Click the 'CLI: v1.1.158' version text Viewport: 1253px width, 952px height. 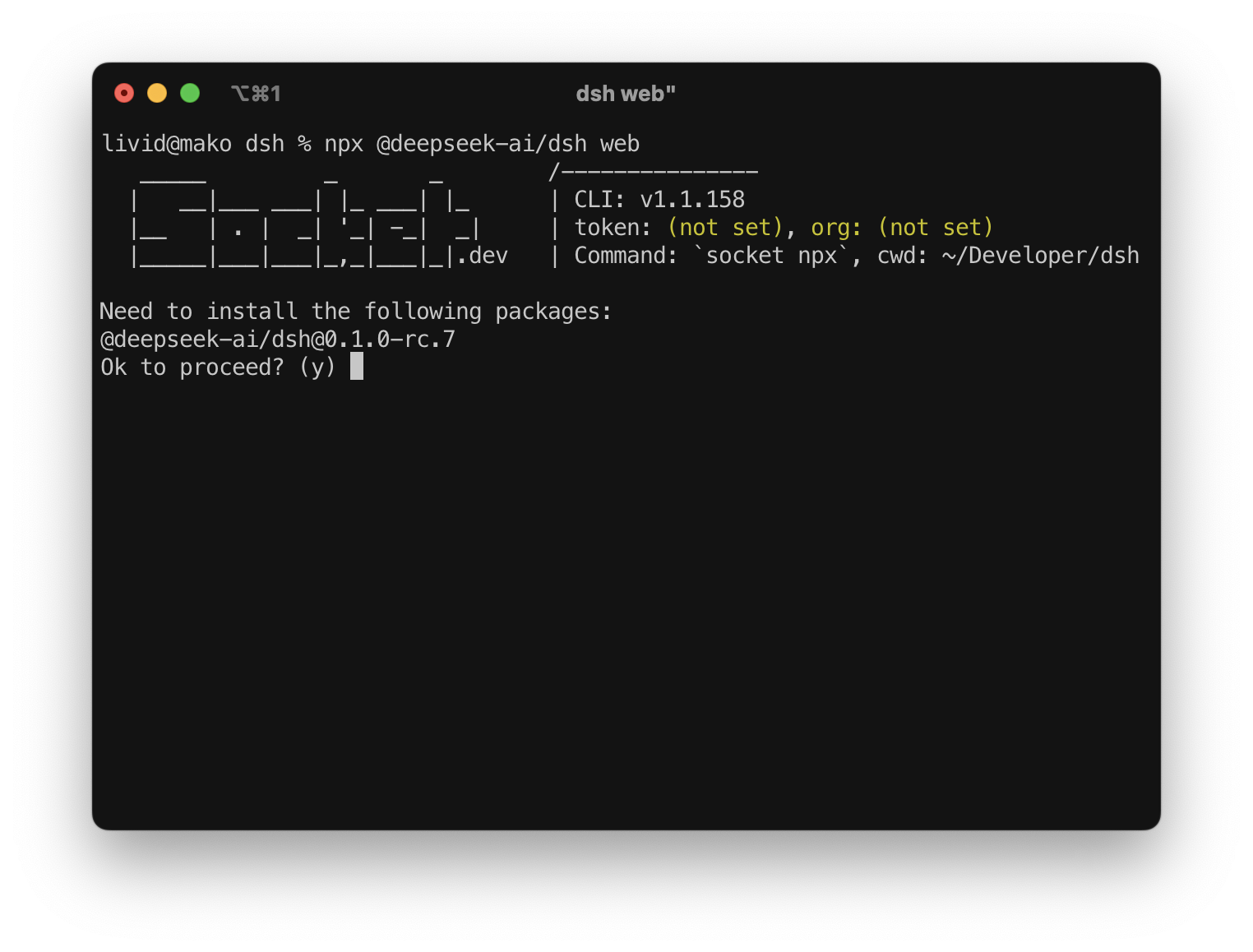pyautogui.click(x=659, y=200)
